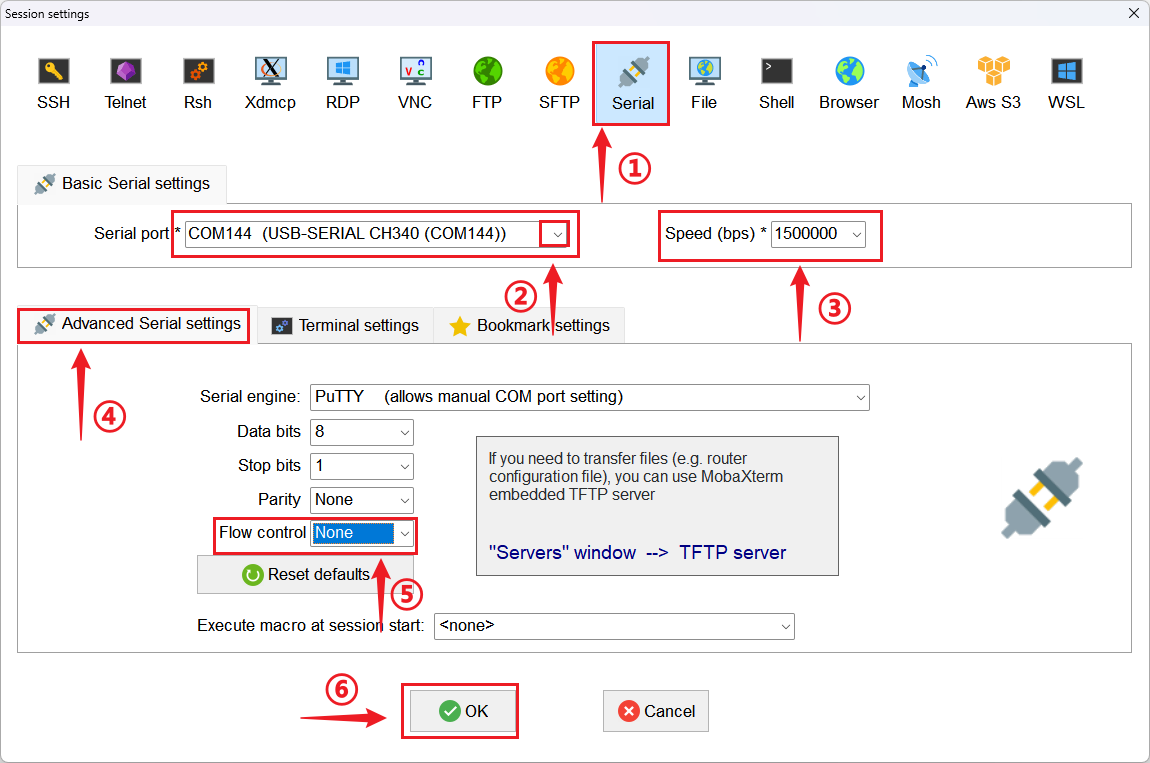Click the FTP globe icon
Image resolution: width=1150 pixels, height=763 pixels.
(487, 82)
